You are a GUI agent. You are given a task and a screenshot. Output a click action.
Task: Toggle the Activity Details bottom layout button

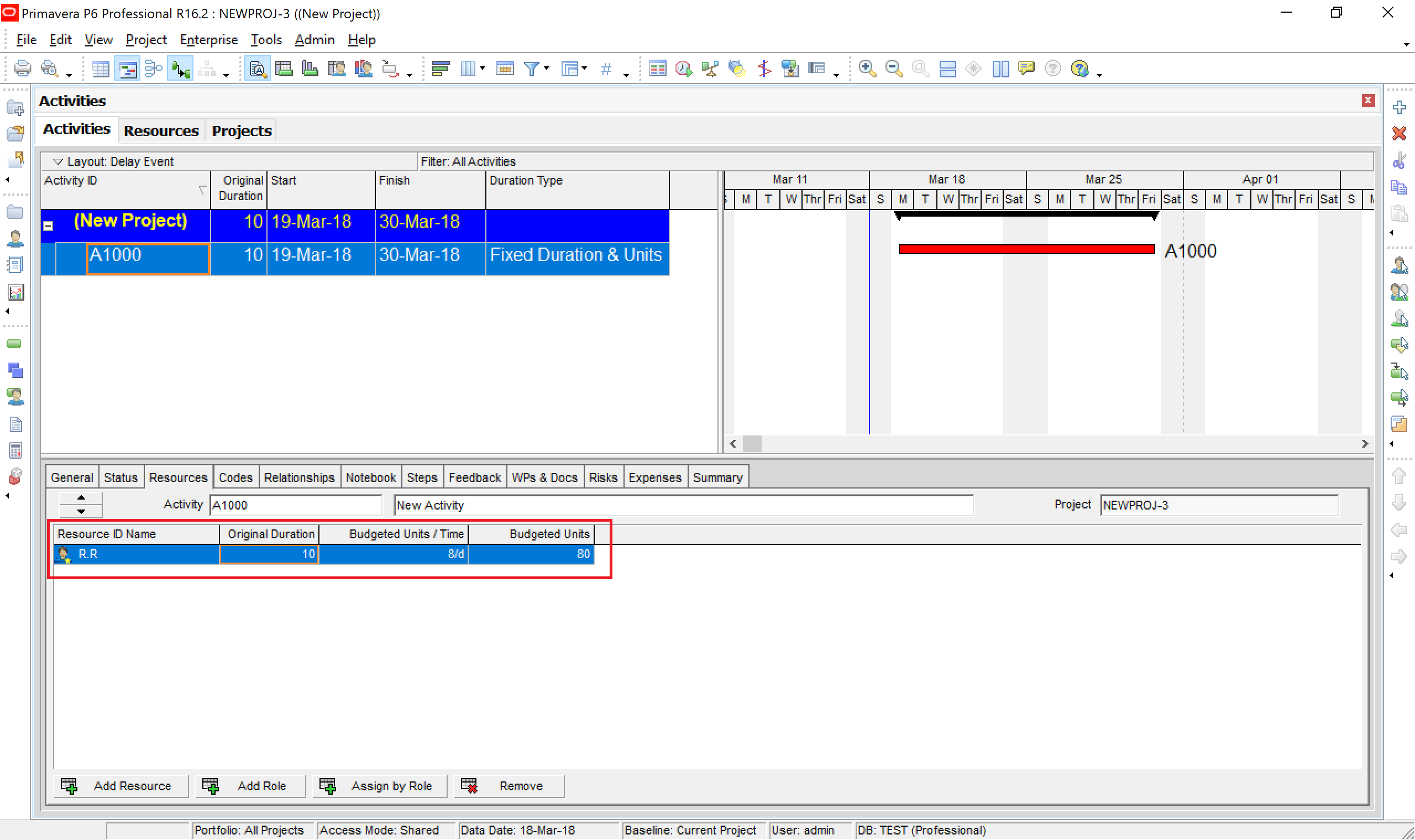coord(258,69)
